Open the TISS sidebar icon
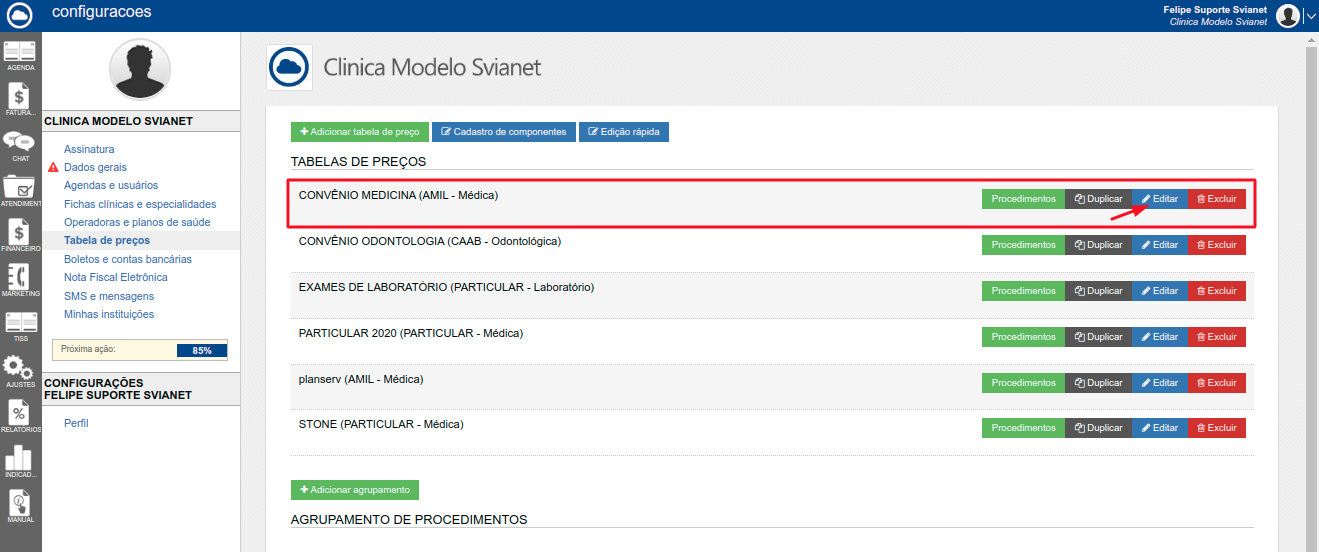 pyautogui.click(x=20, y=326)
